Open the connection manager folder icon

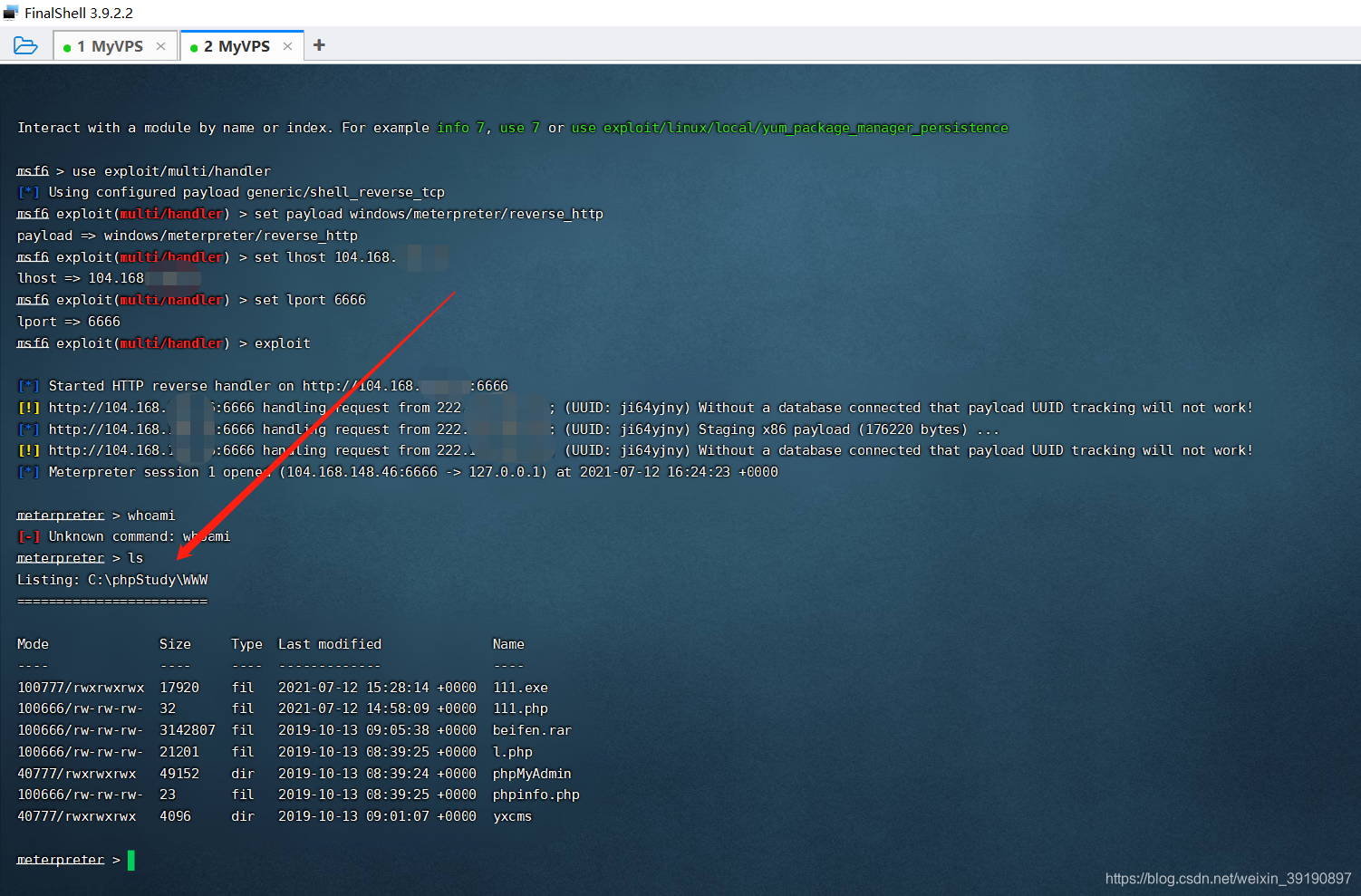25,45
